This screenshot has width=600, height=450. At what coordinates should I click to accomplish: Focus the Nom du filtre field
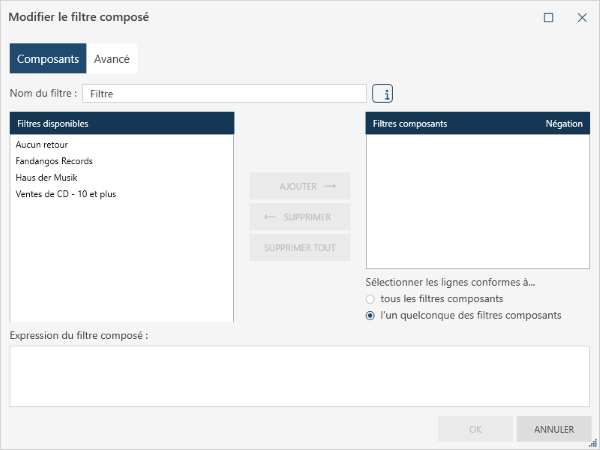pyautogui.click(x=224, y=94)
